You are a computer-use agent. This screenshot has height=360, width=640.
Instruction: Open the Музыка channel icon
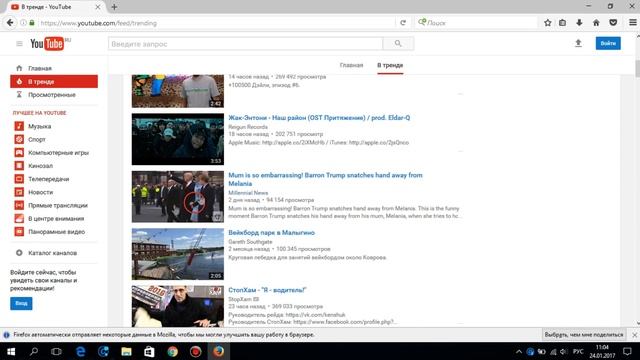click(x=19, y=126)
